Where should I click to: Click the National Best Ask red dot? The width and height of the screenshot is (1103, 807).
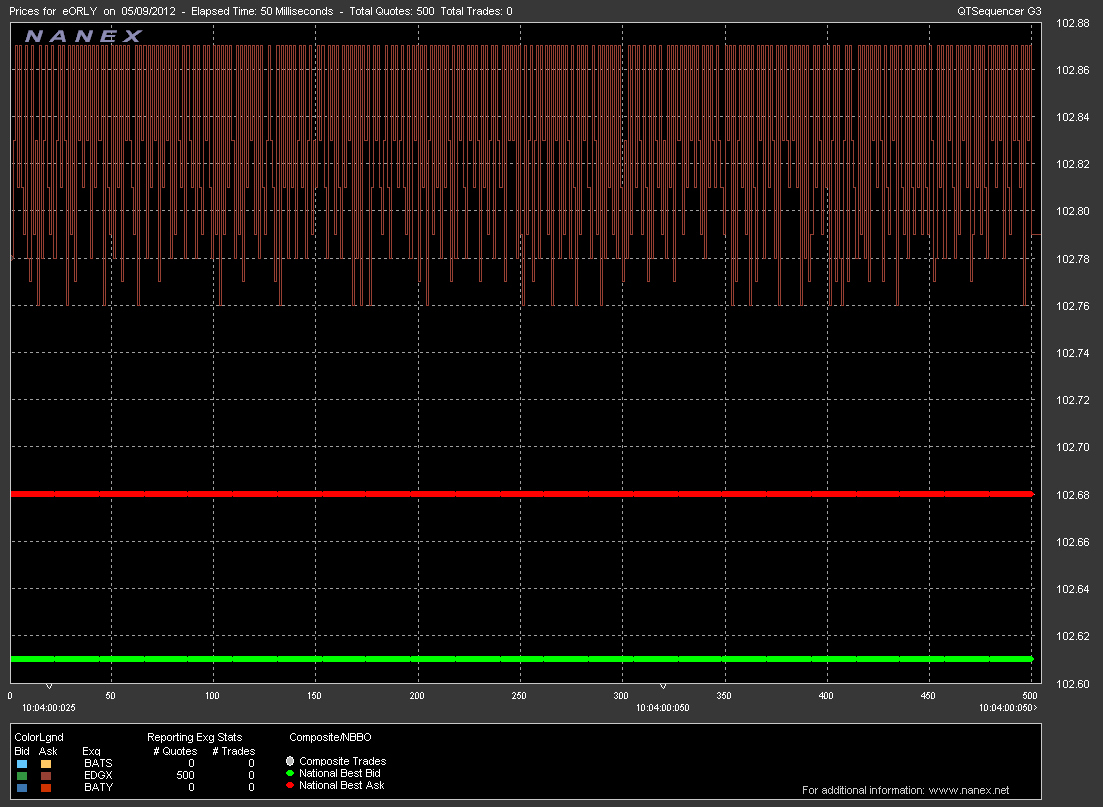point(290,785)
